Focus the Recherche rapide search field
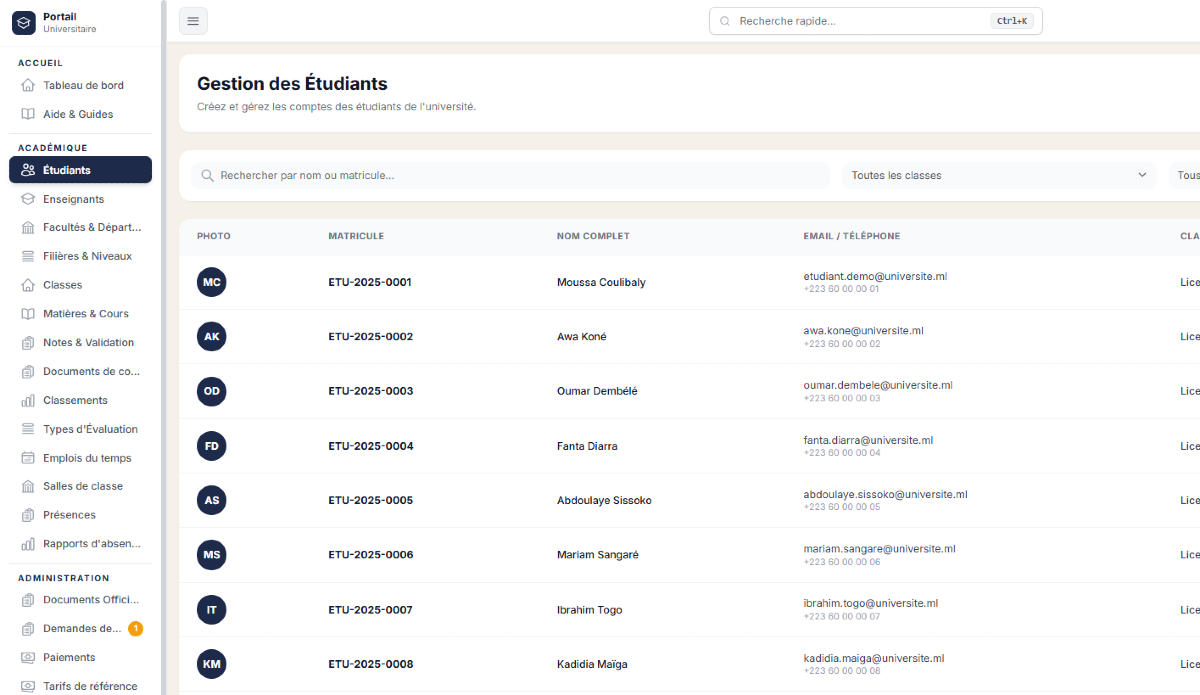This screenshot has width=1200, height=695. pyautogui.click(x=876, y=21)
